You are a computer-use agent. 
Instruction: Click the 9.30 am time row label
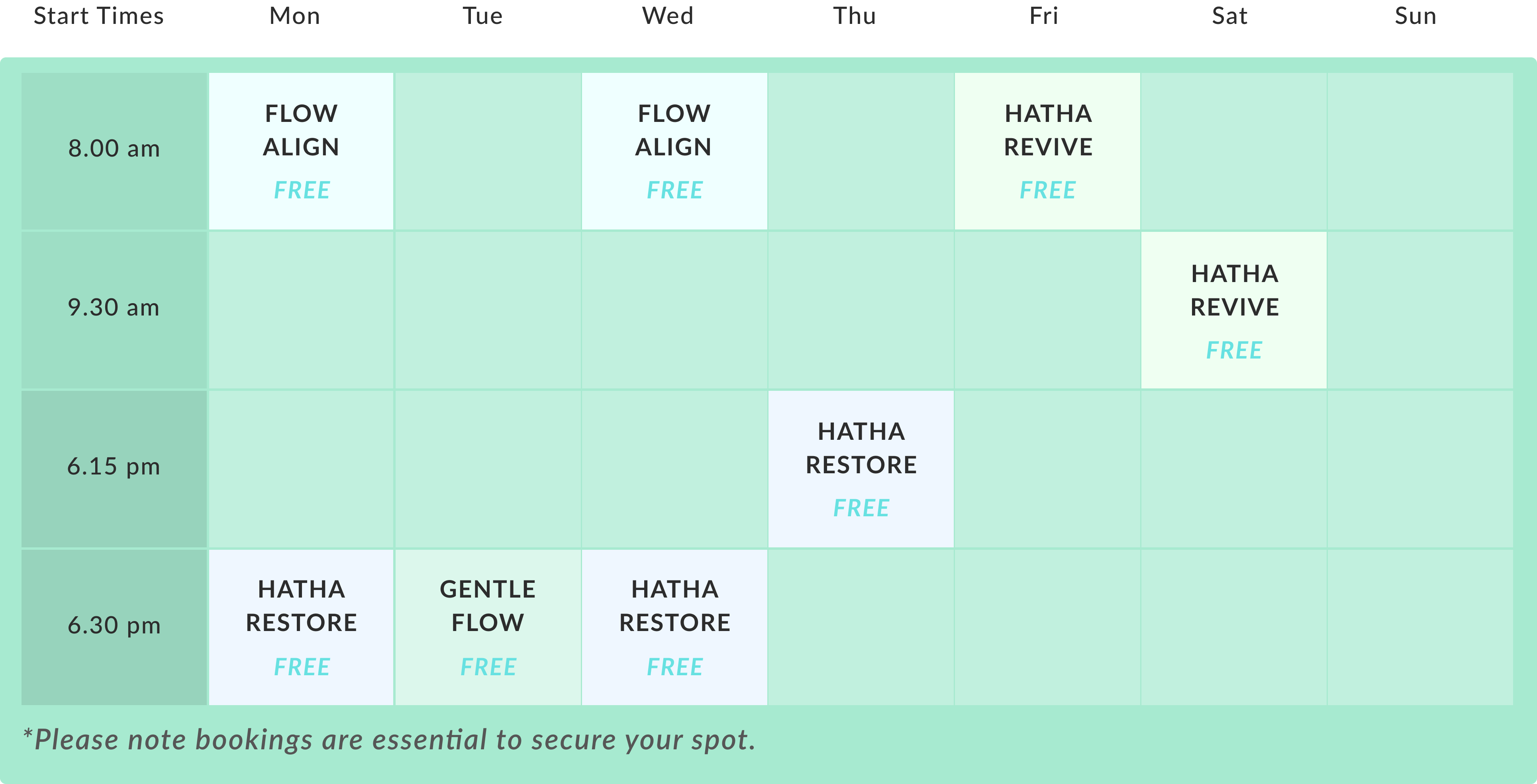pos(114,308)
